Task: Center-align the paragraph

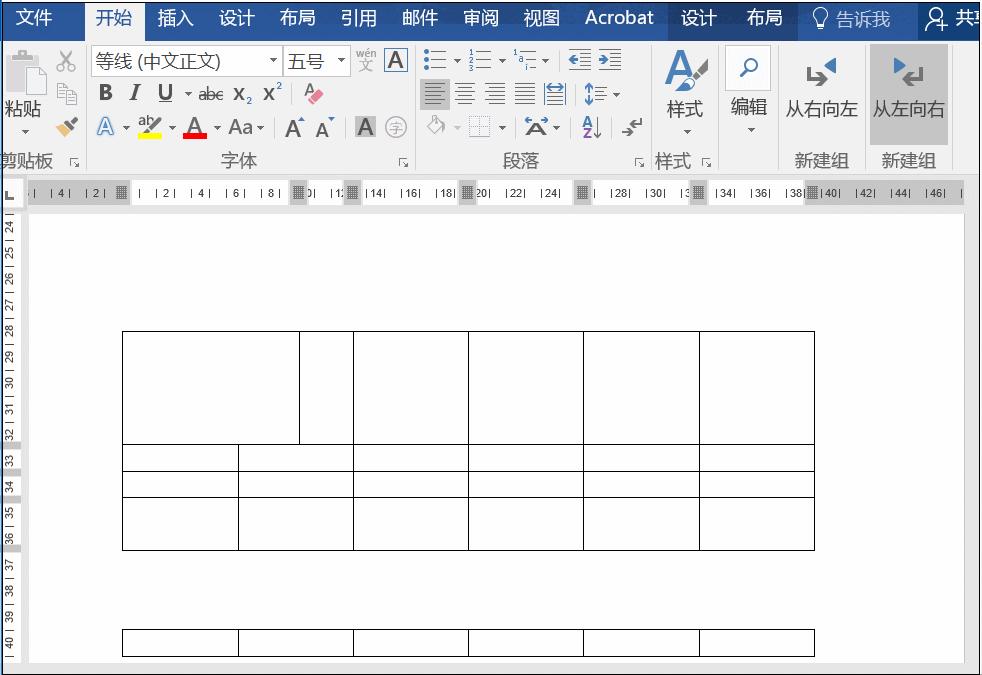Action: point(465,93)
